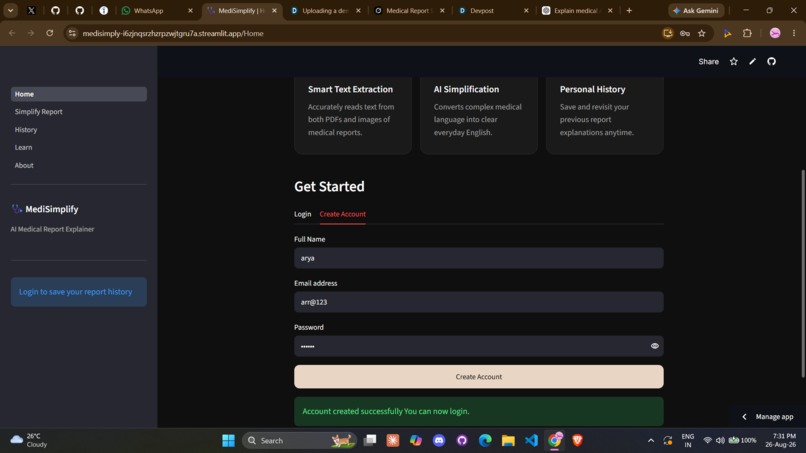Open the second GitHub pinned tab
This screenshot has height=453, width=806.
(x=79, y=10)
